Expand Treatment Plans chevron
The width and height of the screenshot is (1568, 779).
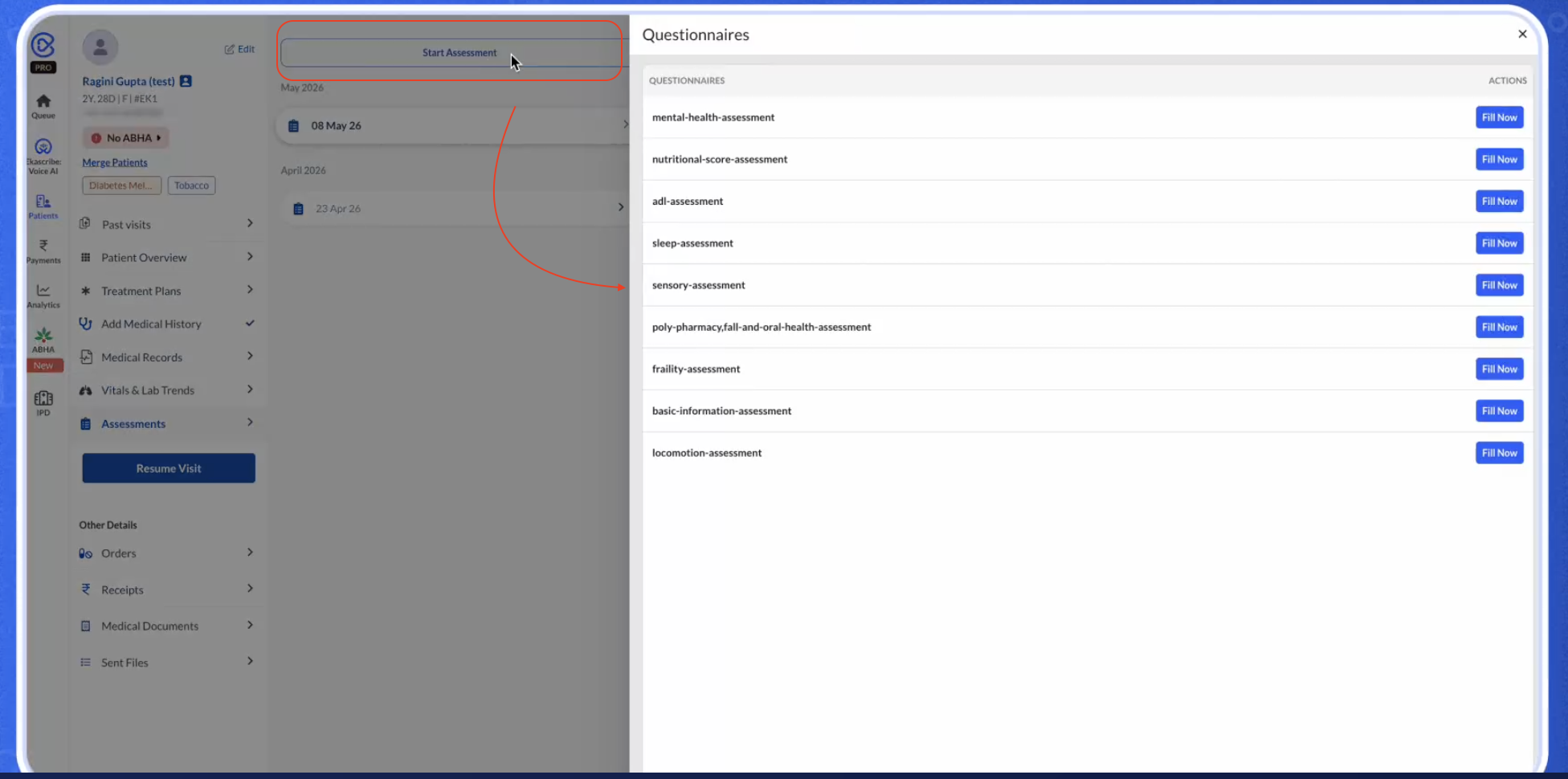point(250,289)
